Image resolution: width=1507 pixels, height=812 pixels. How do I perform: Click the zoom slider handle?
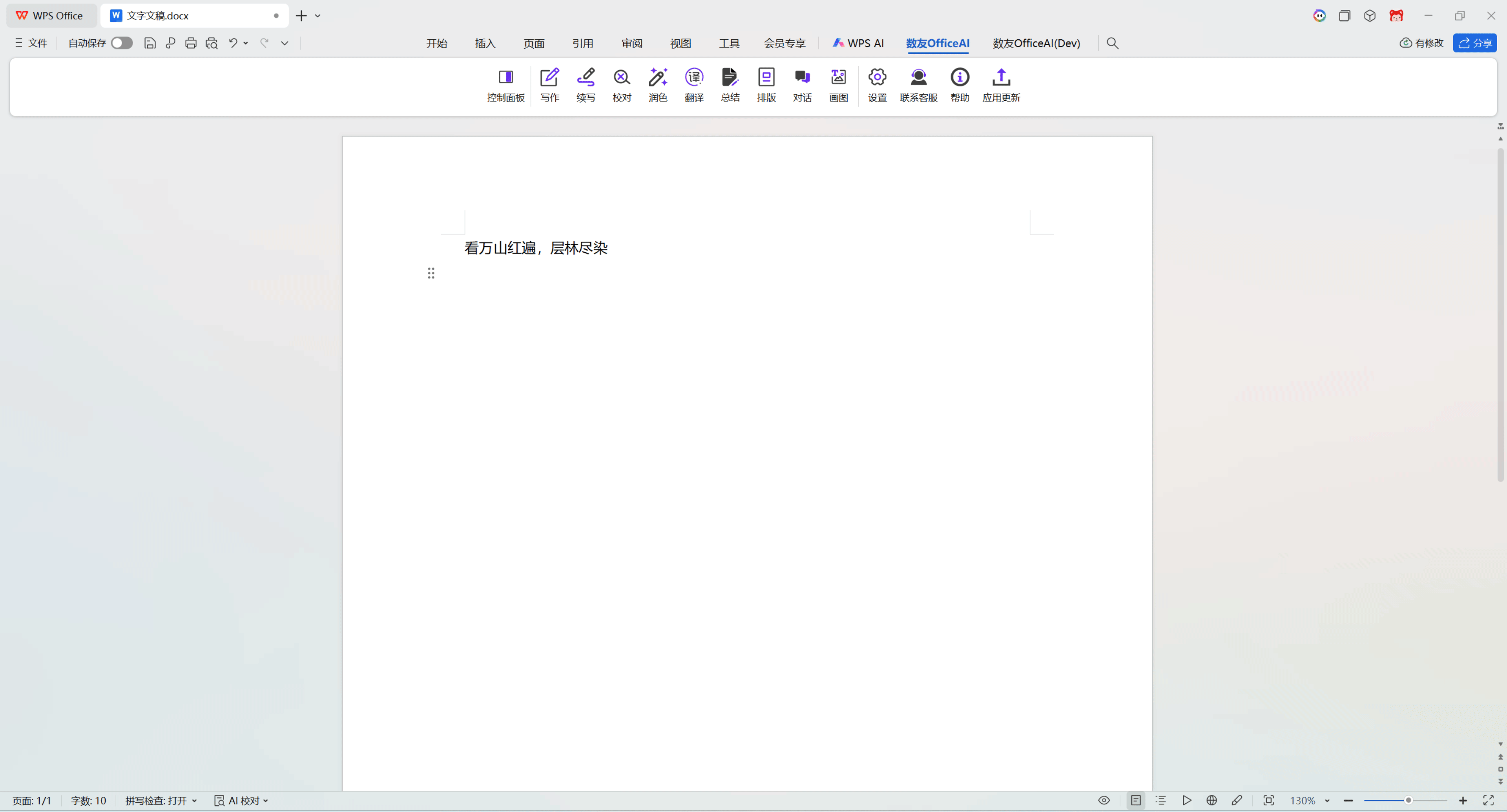pos(1408,800)
